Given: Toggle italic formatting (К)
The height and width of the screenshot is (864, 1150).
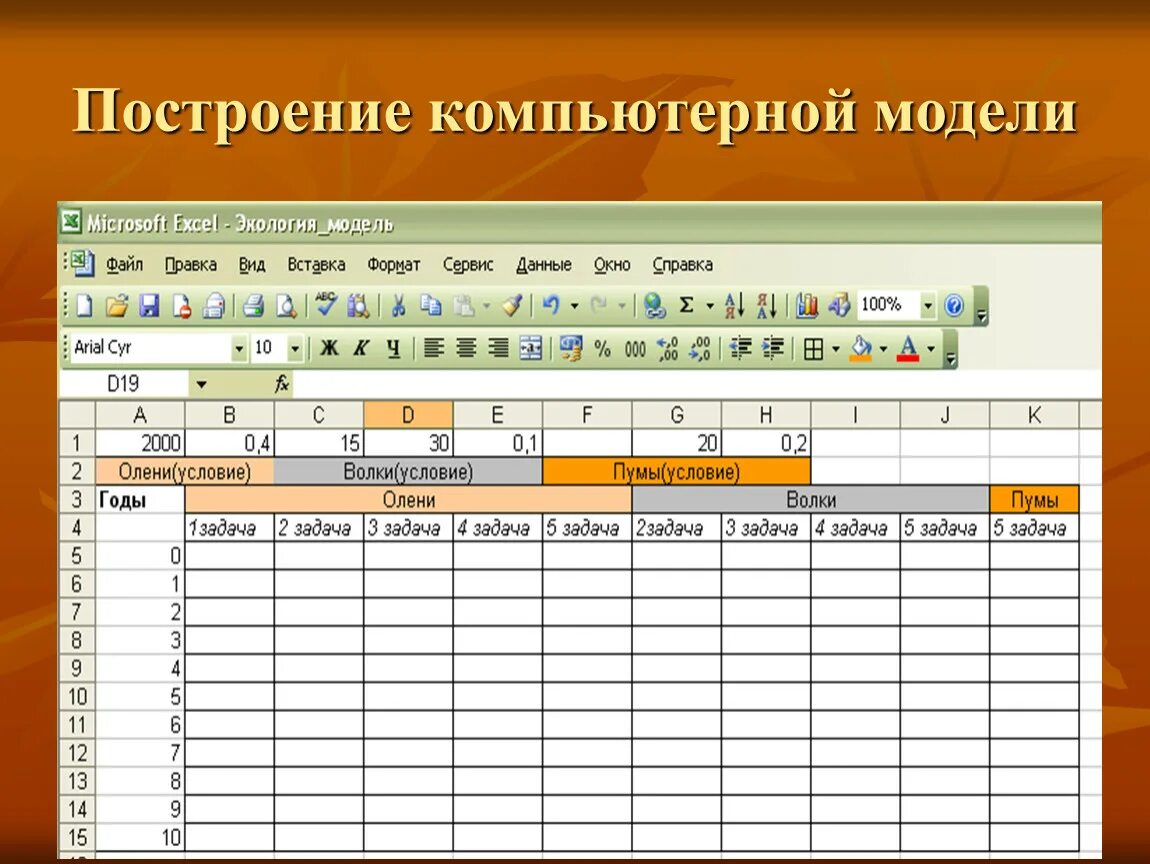Looking at the screenshot, I should point(361,348).
